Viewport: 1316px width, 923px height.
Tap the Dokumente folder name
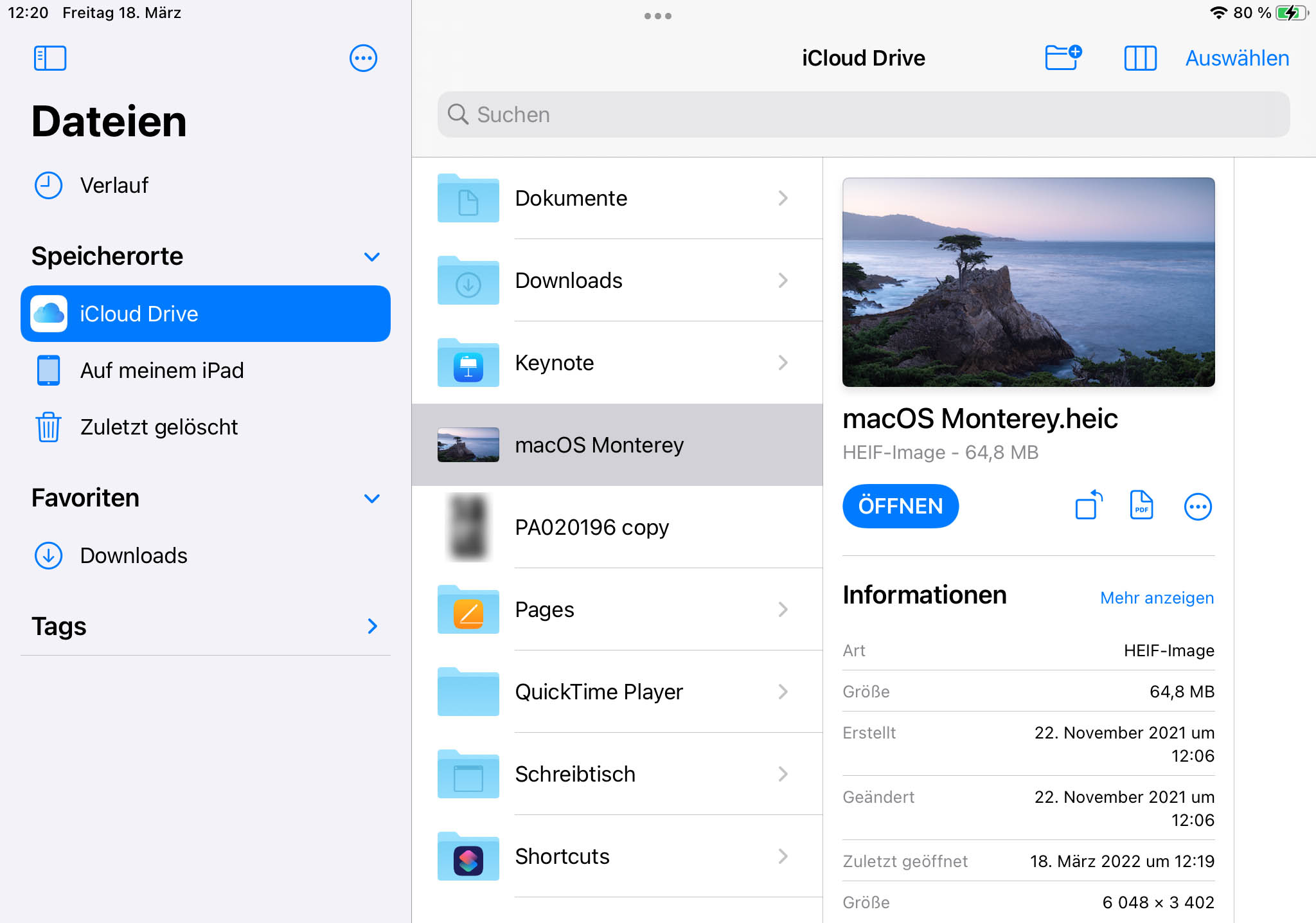(571, 198)
